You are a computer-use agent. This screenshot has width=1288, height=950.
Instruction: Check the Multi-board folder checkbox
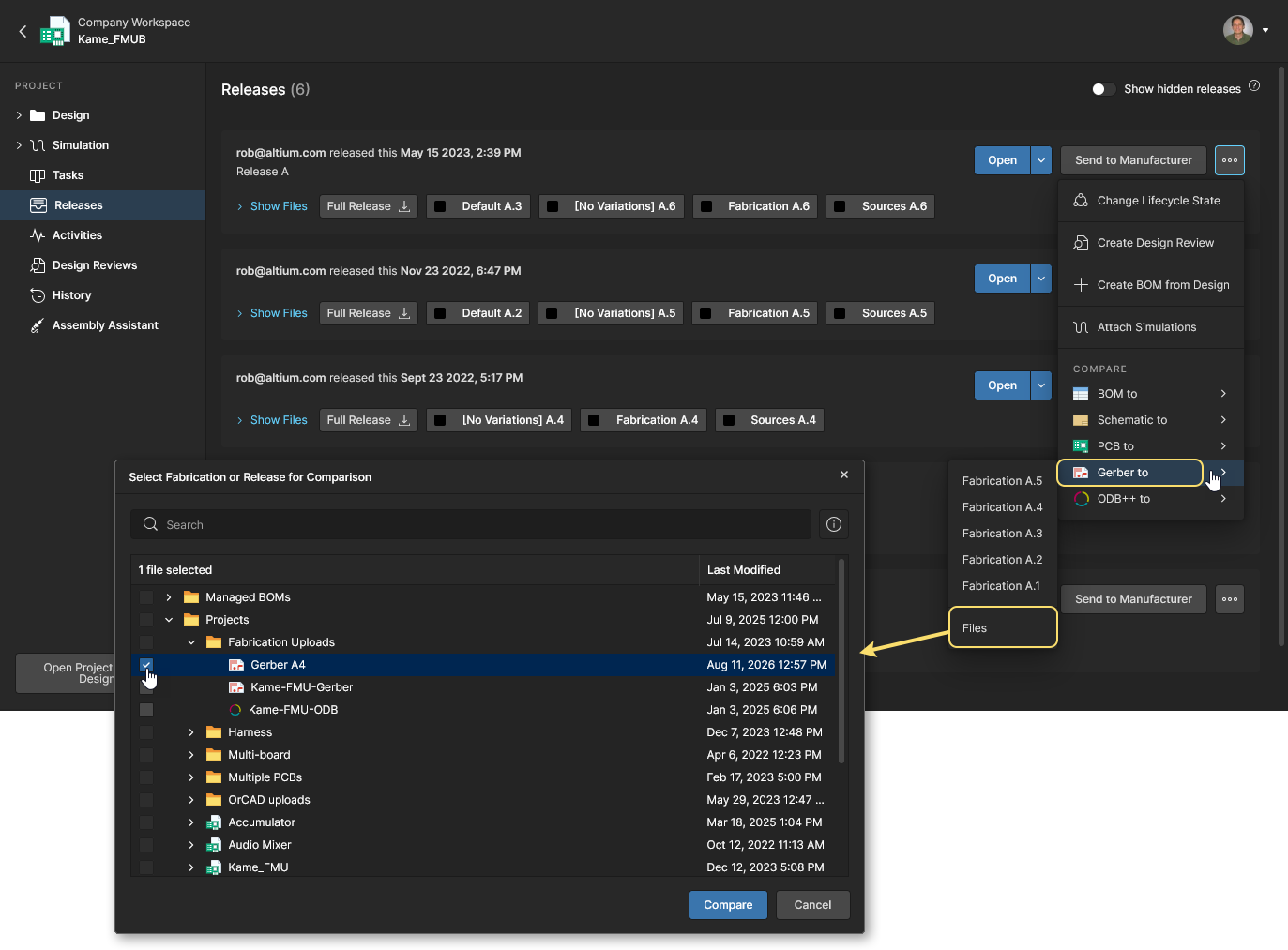click(x=146, y=755)
